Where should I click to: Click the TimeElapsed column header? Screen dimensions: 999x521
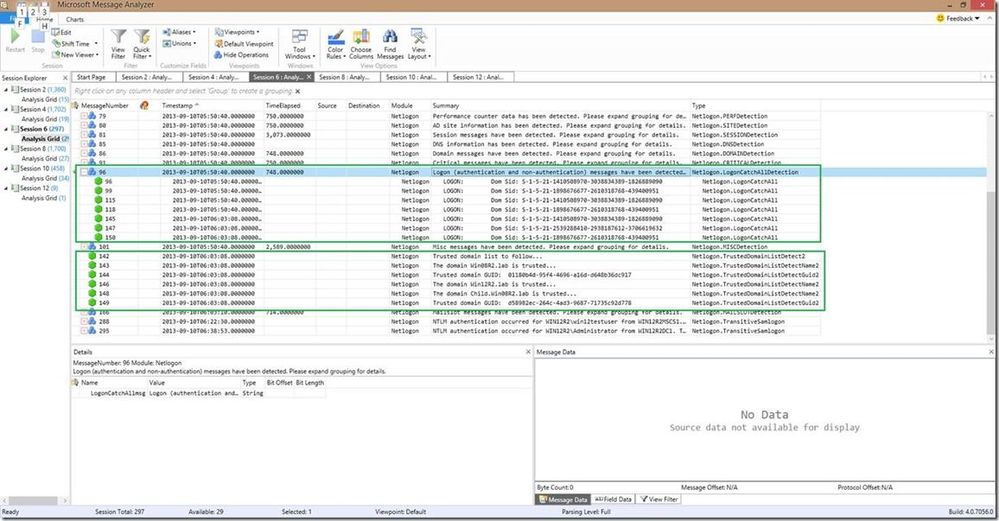pos(283,106)
